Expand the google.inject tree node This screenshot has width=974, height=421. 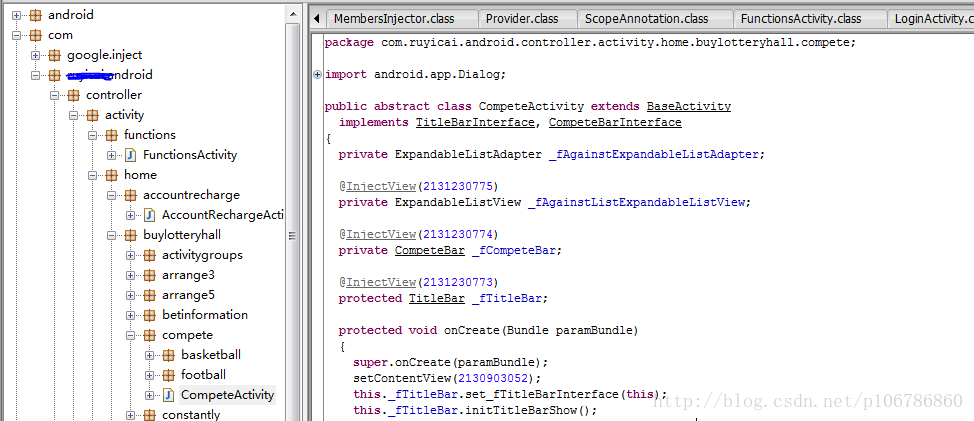[35, 55]
